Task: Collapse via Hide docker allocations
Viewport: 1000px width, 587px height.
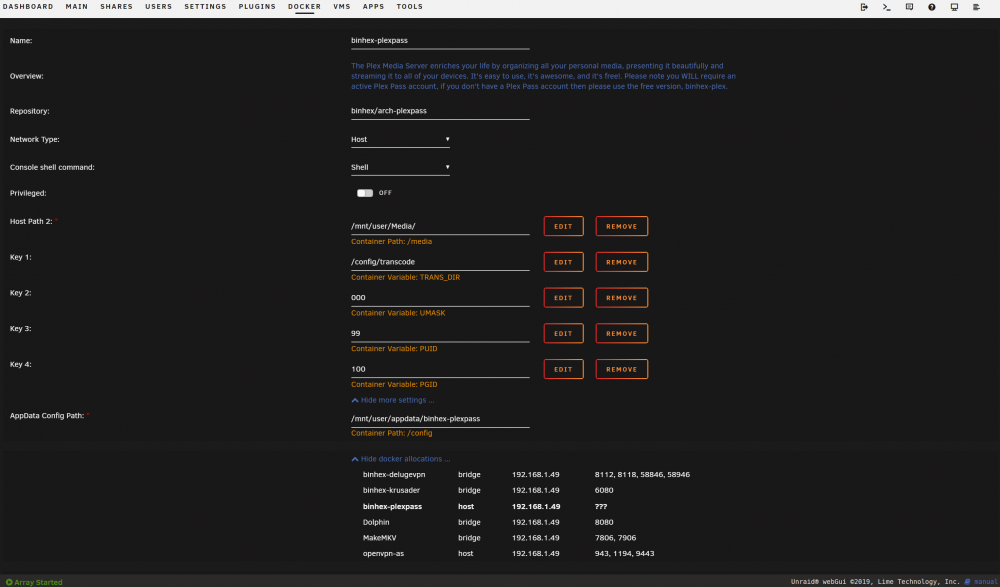Action: (401, 459)
